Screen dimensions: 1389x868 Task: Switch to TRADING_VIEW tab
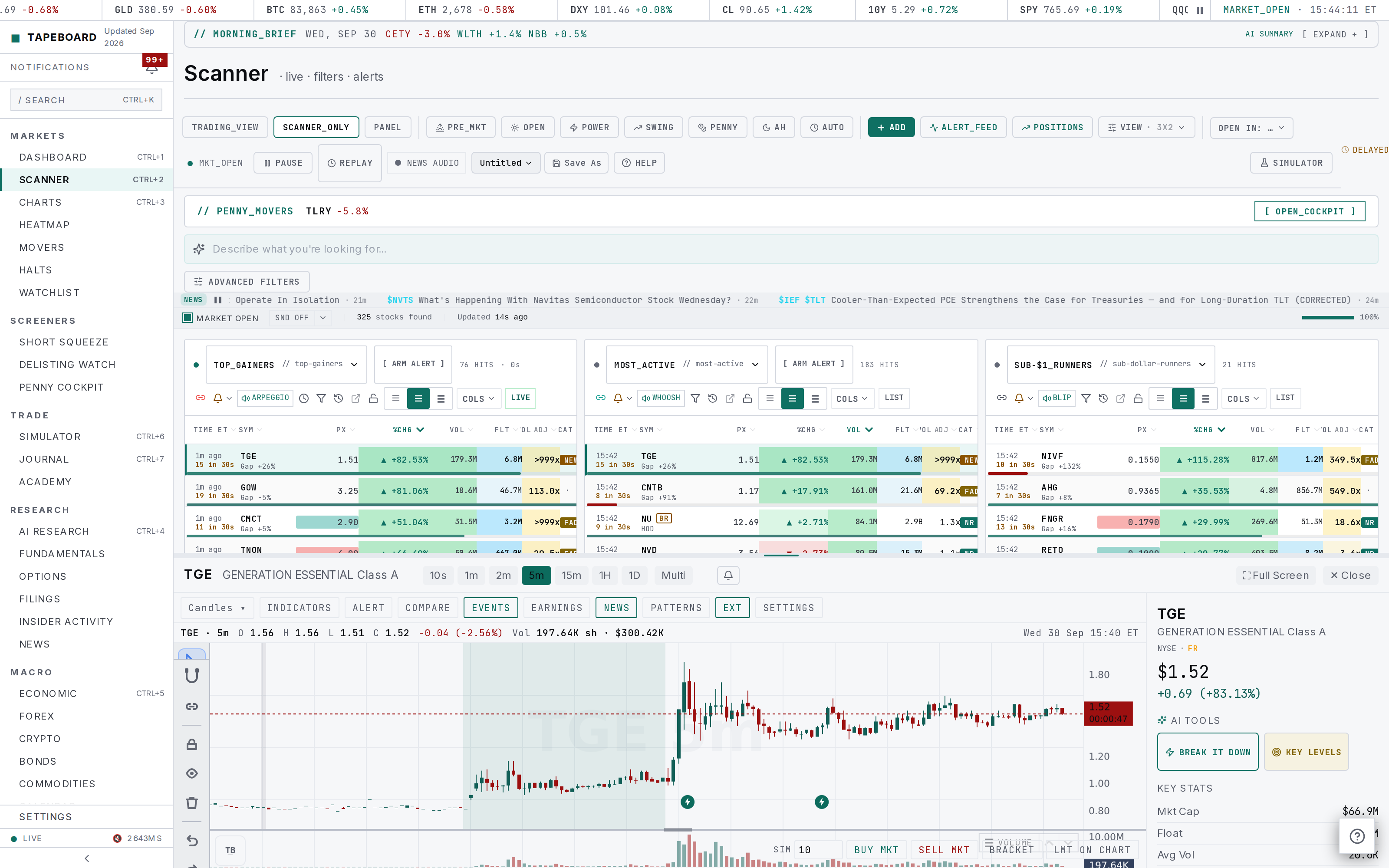pos(225,128)
